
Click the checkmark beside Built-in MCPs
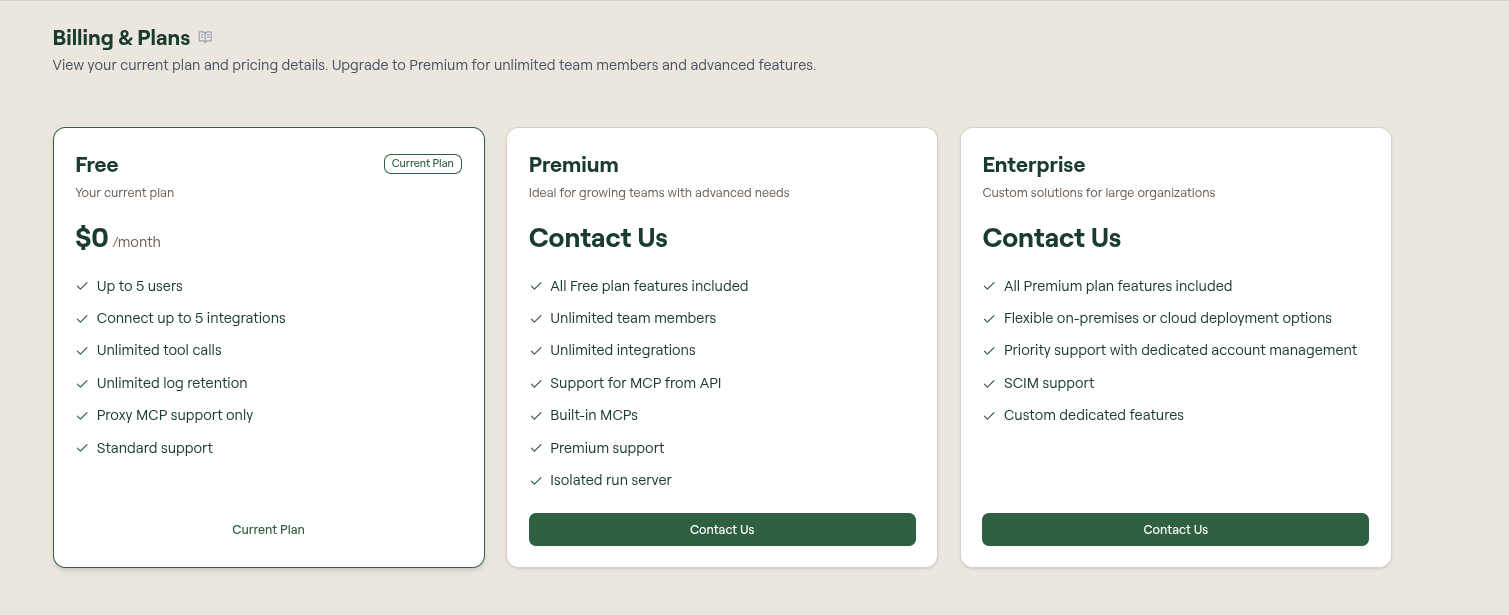536,415
